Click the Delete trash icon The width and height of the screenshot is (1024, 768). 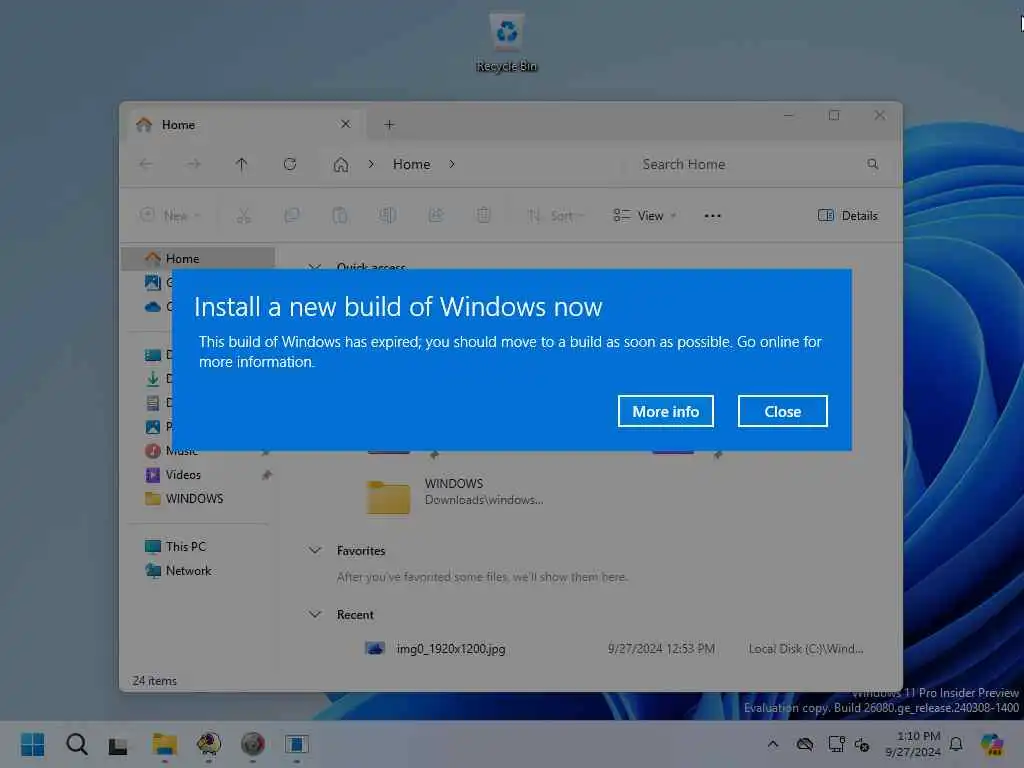pyautogui.click(x=483, y=216)
